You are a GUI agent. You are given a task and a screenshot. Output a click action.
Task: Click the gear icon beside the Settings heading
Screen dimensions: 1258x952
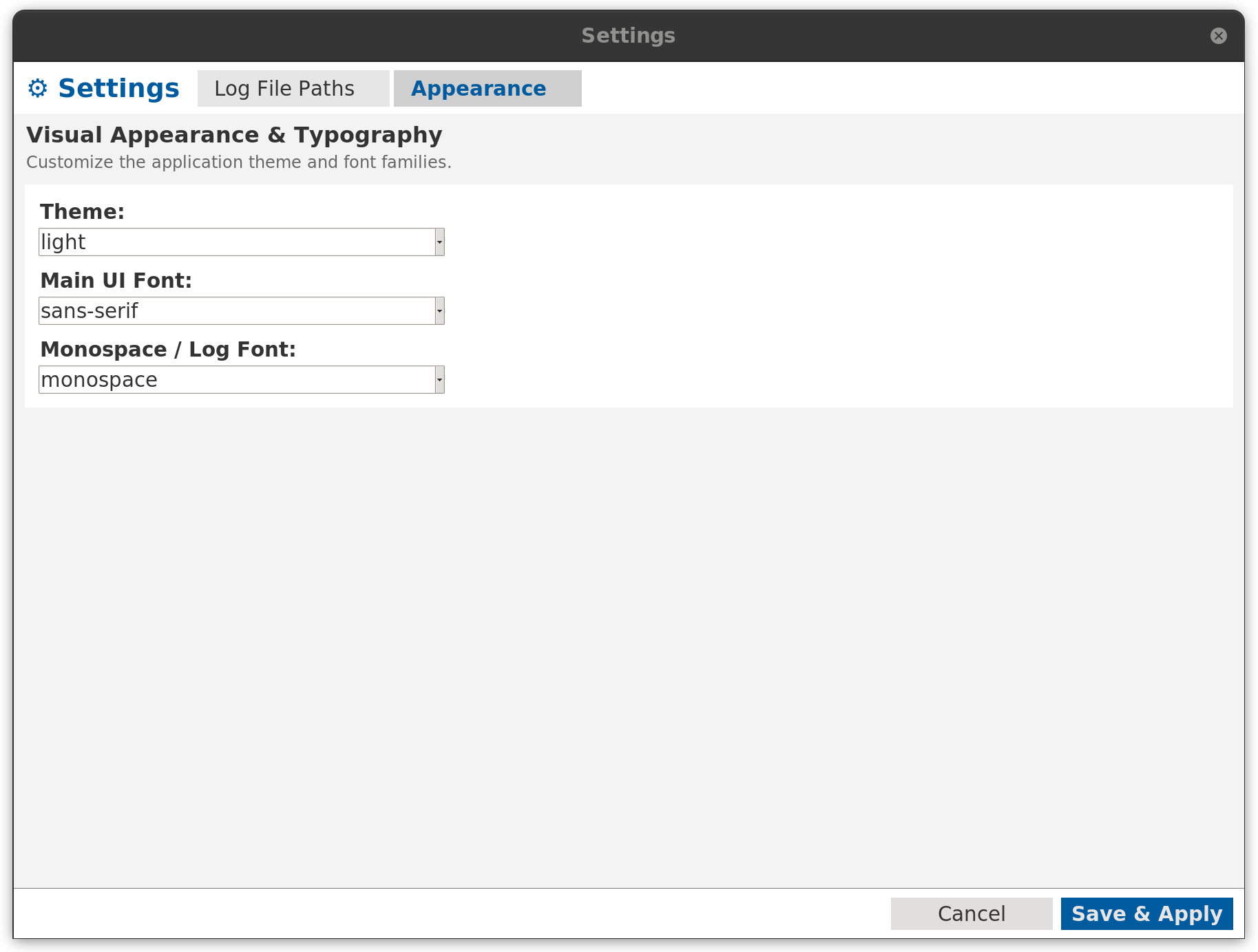[x=37, y=88]
